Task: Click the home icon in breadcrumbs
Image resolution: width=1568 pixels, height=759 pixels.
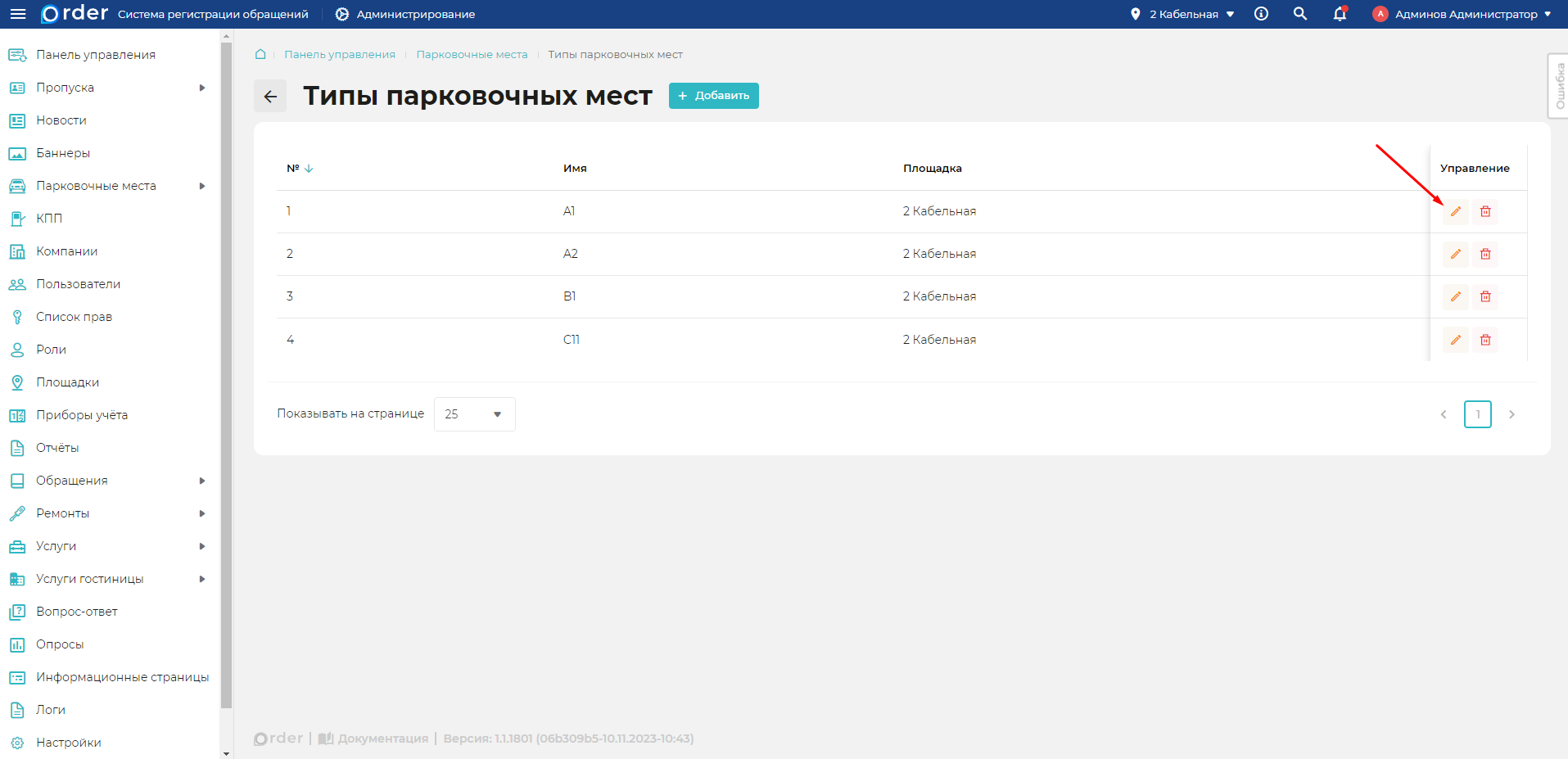Action: tap(260, 54)
